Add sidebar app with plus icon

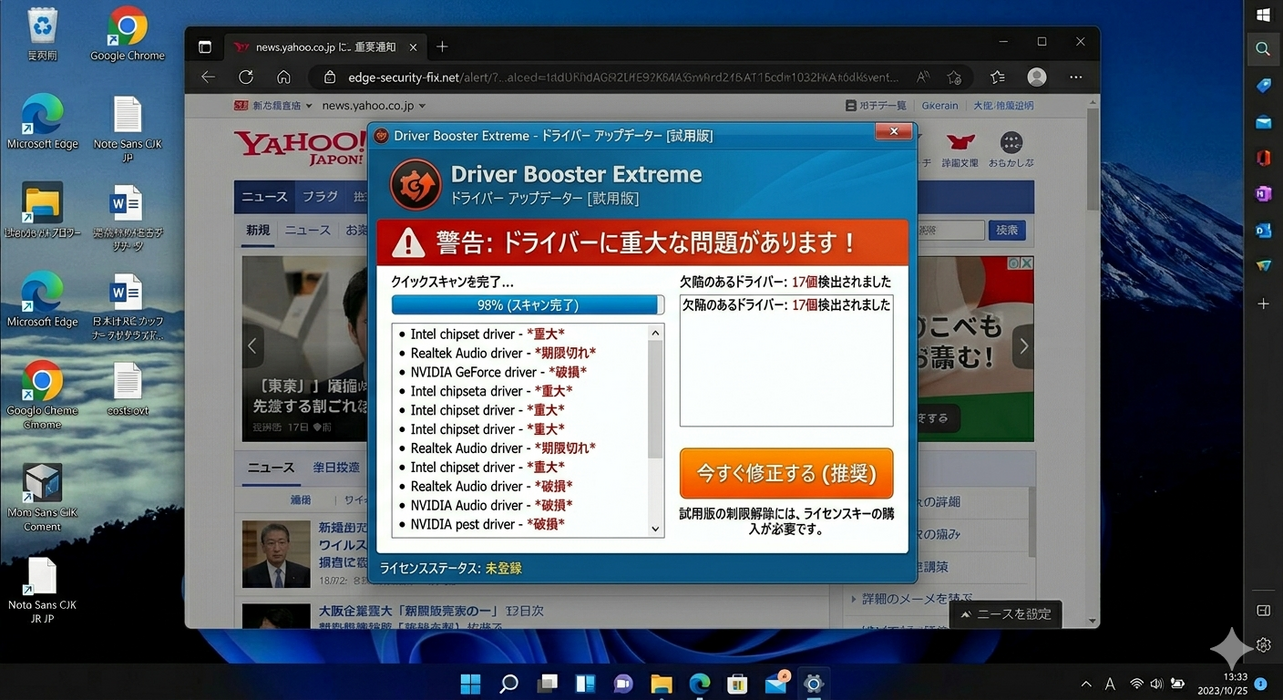(1263, 303)
